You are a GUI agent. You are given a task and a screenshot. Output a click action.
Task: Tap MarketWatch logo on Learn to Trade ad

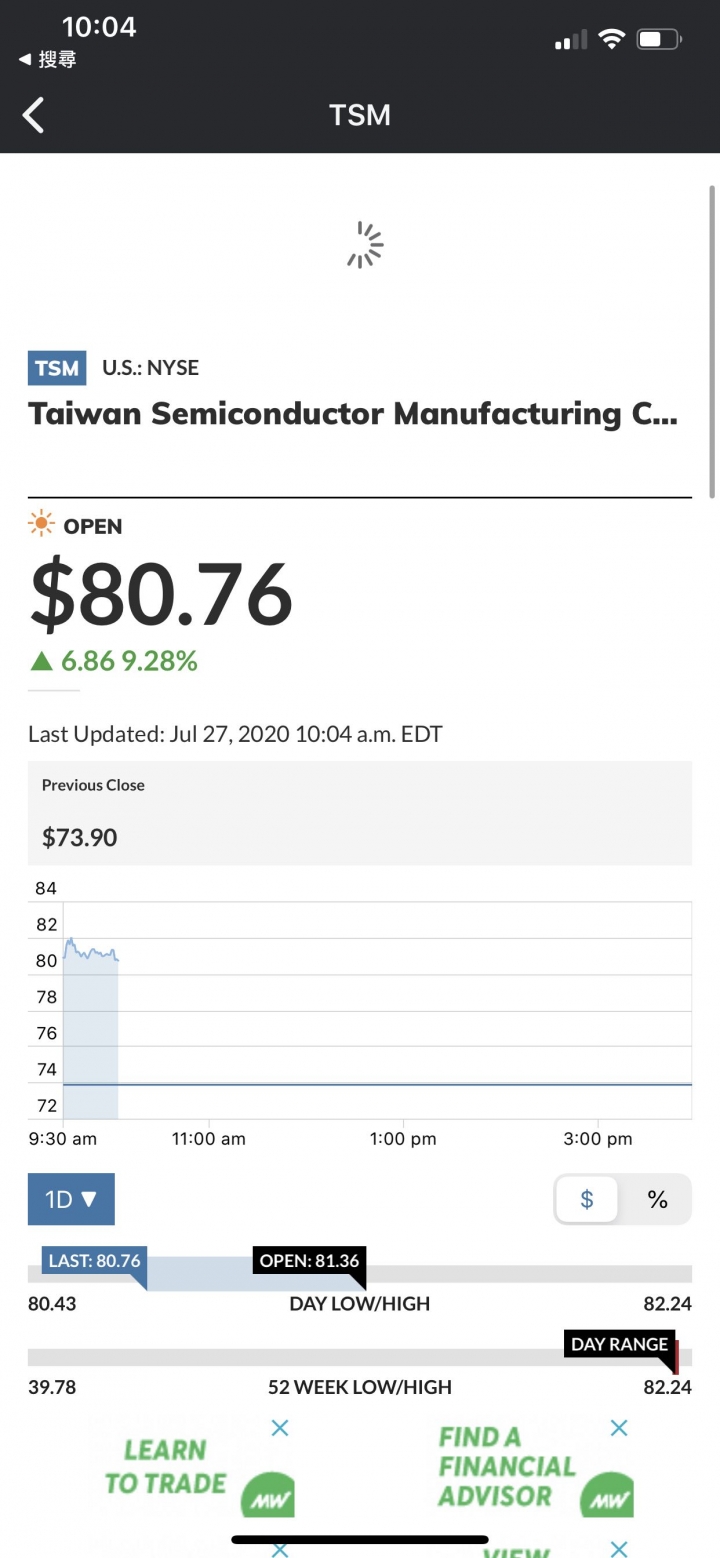(267, 1497)
